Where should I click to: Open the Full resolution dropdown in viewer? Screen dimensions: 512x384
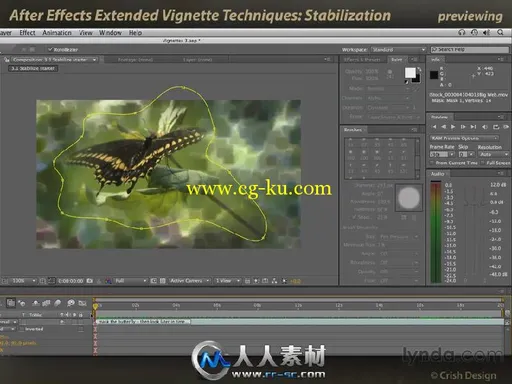point(130,281)
